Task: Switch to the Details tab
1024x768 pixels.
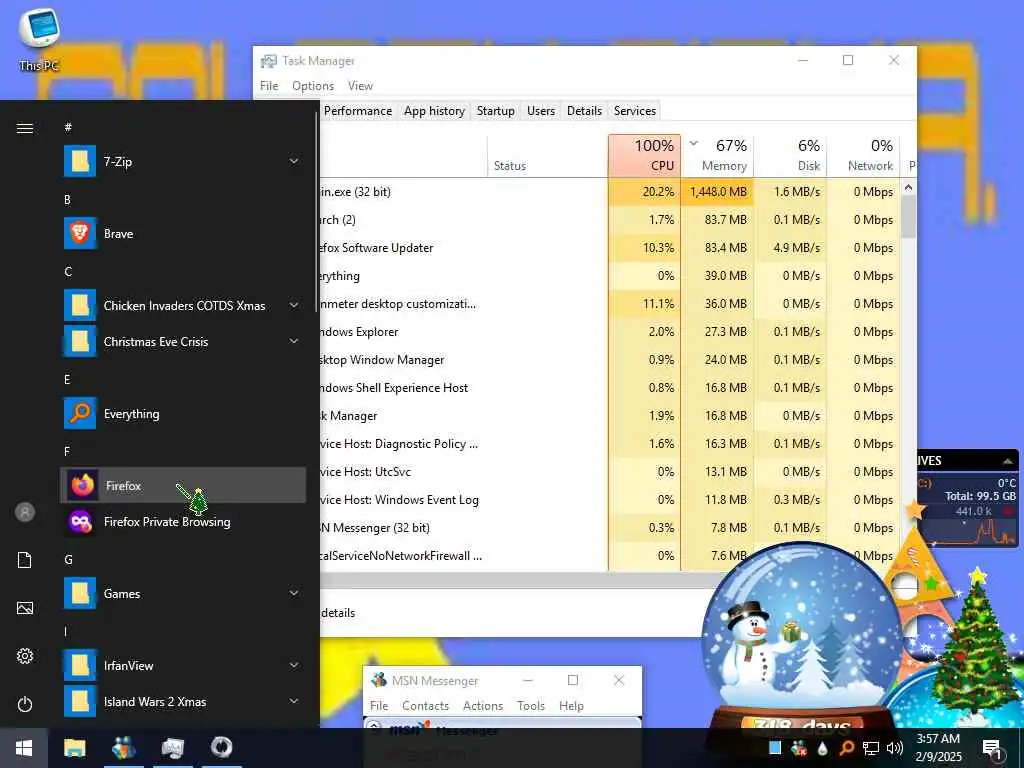Action: [x=584, y=111]
